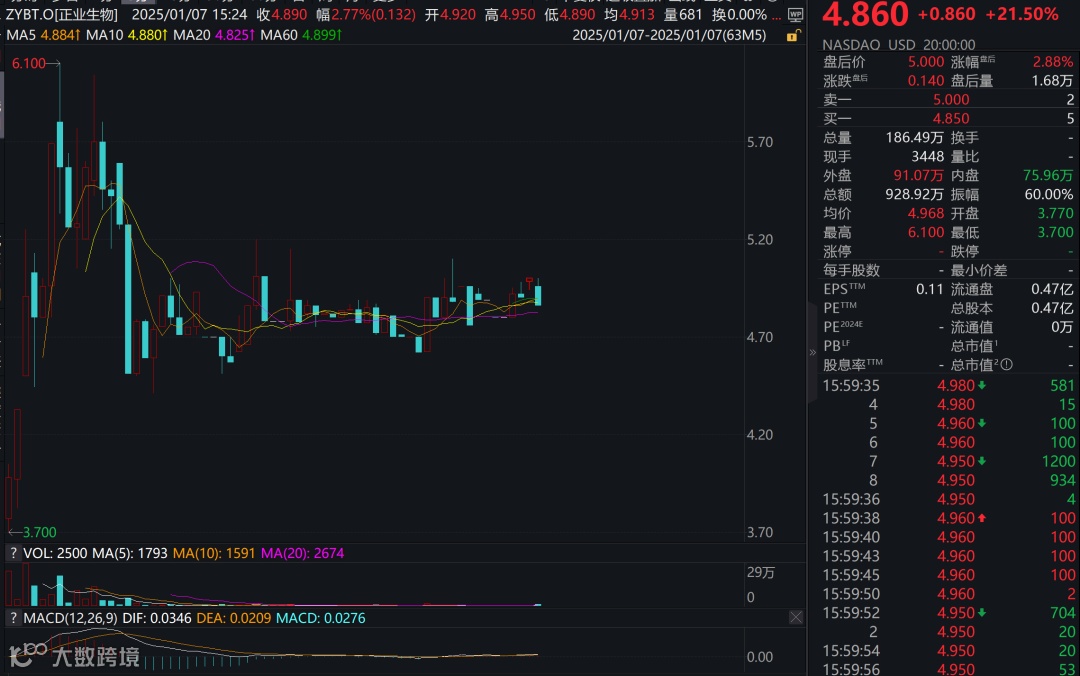Select the MA20 4.825 indicator label
Image resolution: width=1080 pixels, height=676 pixels.
pos(214,34)
